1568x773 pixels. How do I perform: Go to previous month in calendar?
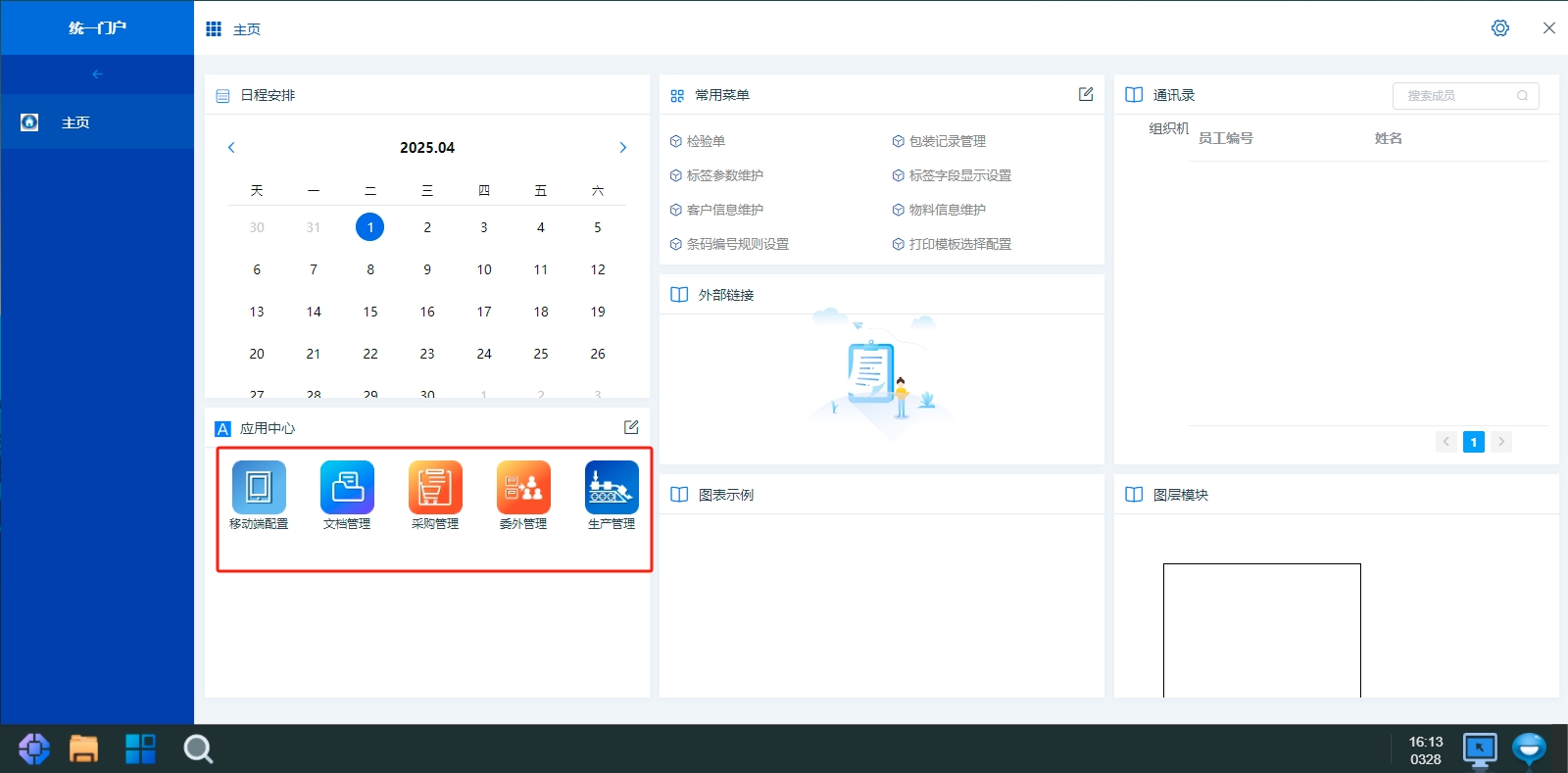tap(231, 147)
